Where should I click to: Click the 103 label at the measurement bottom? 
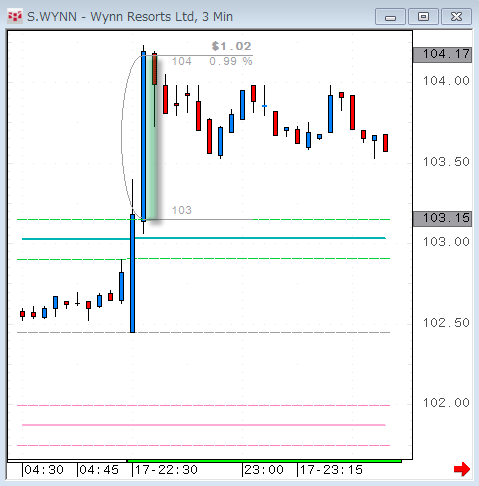(182, 210)
